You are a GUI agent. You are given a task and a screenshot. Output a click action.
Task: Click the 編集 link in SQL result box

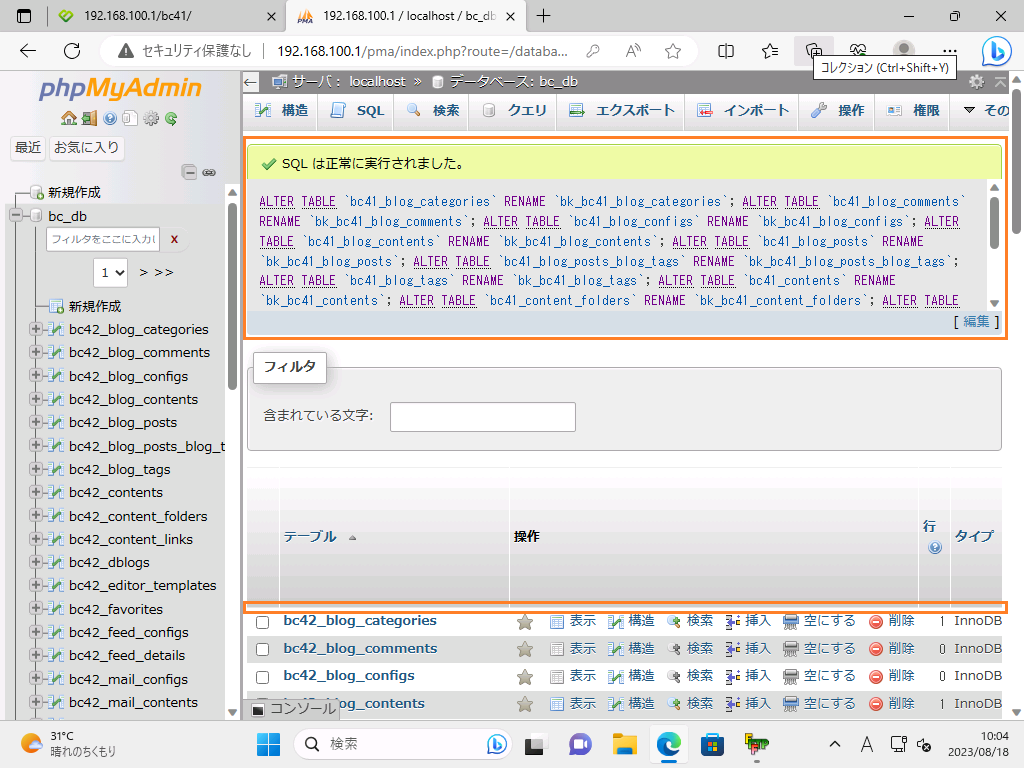pos(975,321)
